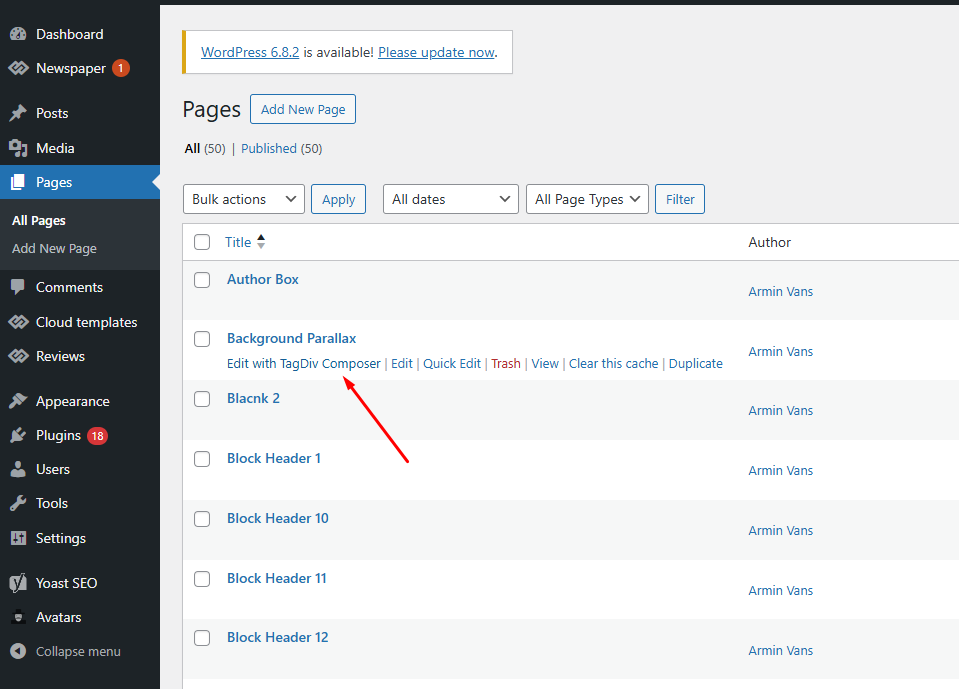Click the Edit link under Background Parallax
The height and width of the screenshot is (689, 959).
[x=402, y=364]
